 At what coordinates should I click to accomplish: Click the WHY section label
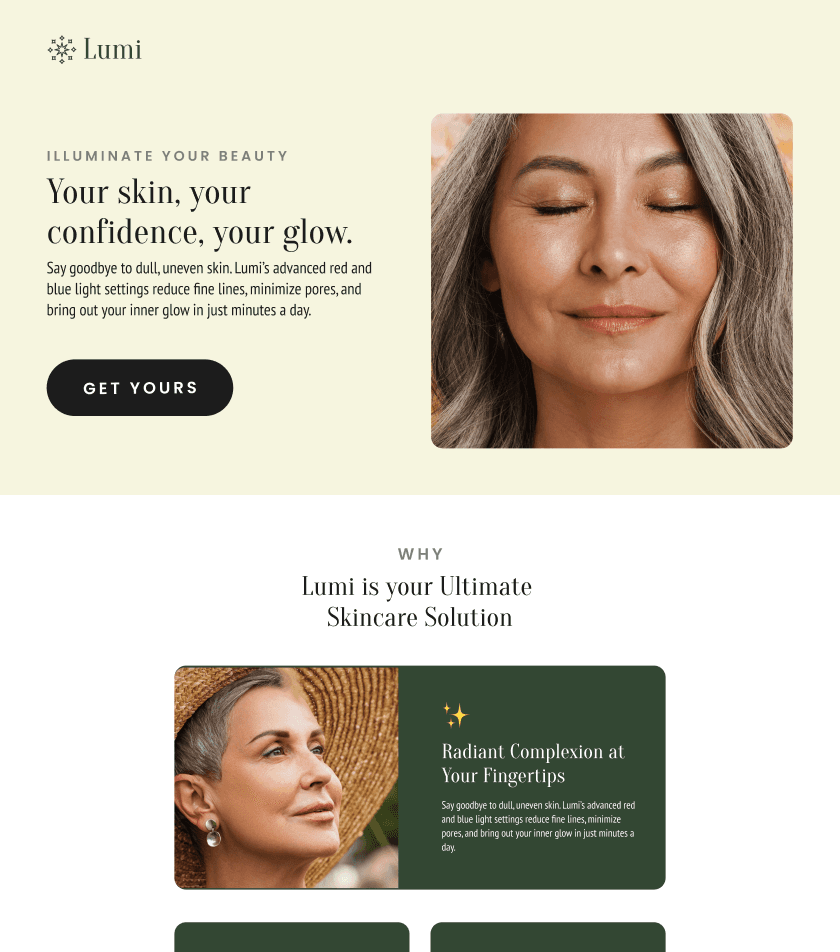(421, 554)
